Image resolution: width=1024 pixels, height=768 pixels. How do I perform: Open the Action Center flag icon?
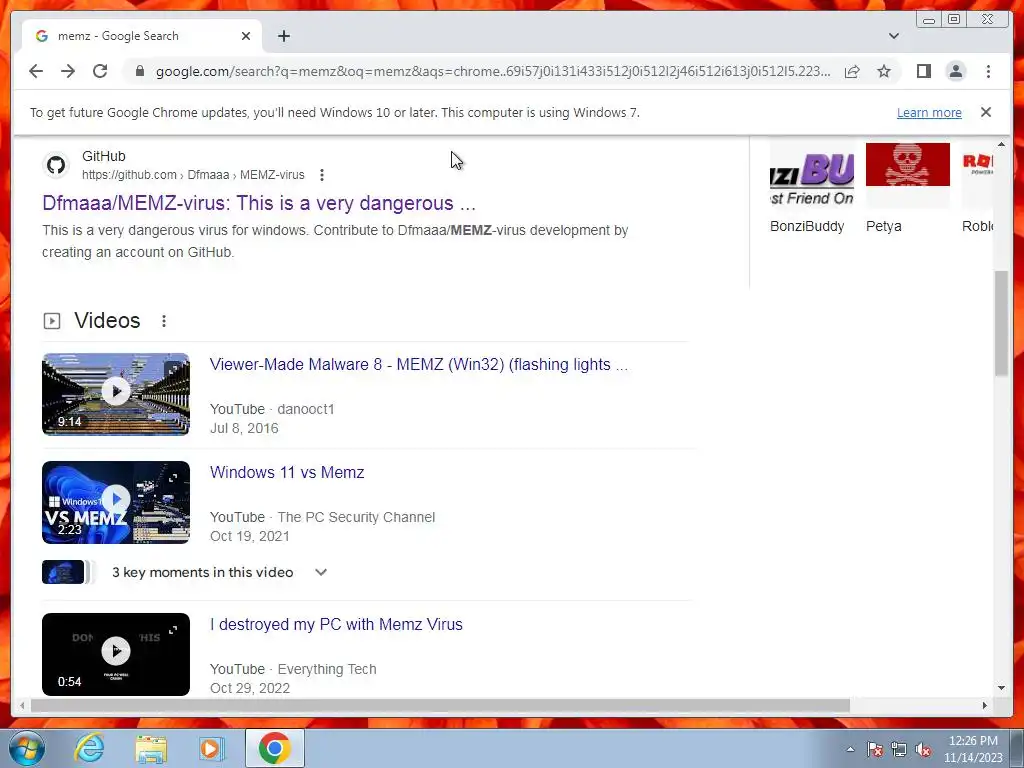pyautogui.click(x=875, y=749)
